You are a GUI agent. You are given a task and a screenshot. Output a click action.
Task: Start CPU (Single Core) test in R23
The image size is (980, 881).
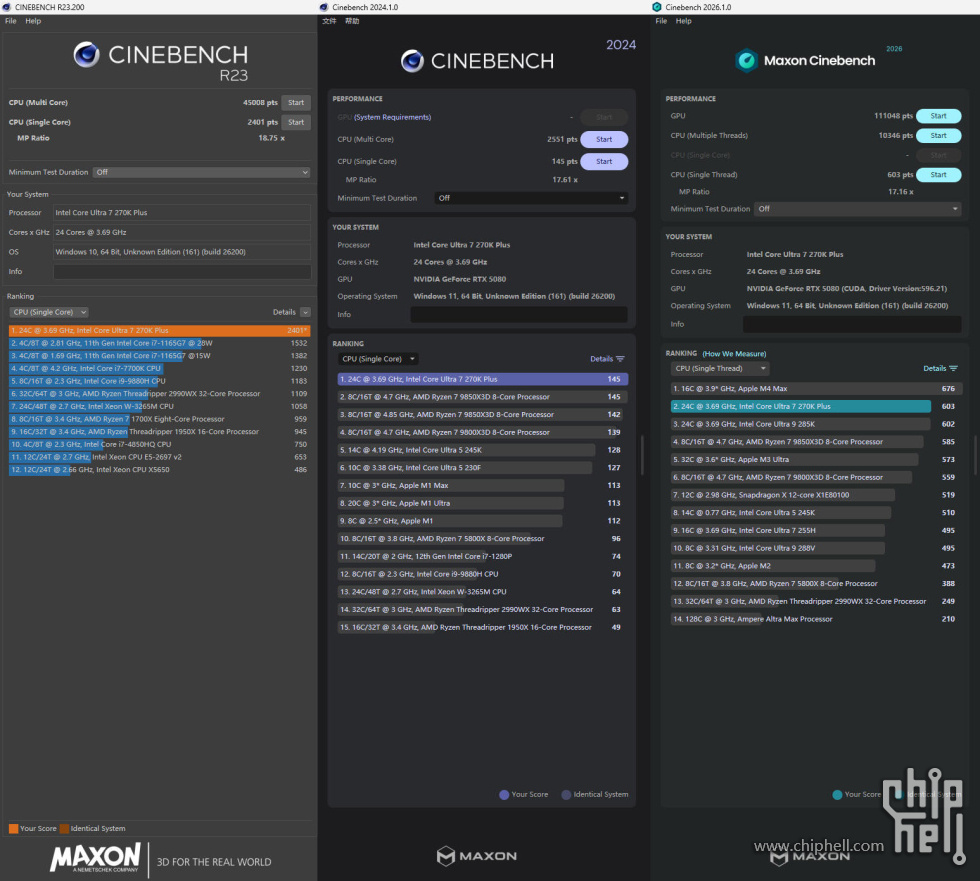[x=296, y=122]
